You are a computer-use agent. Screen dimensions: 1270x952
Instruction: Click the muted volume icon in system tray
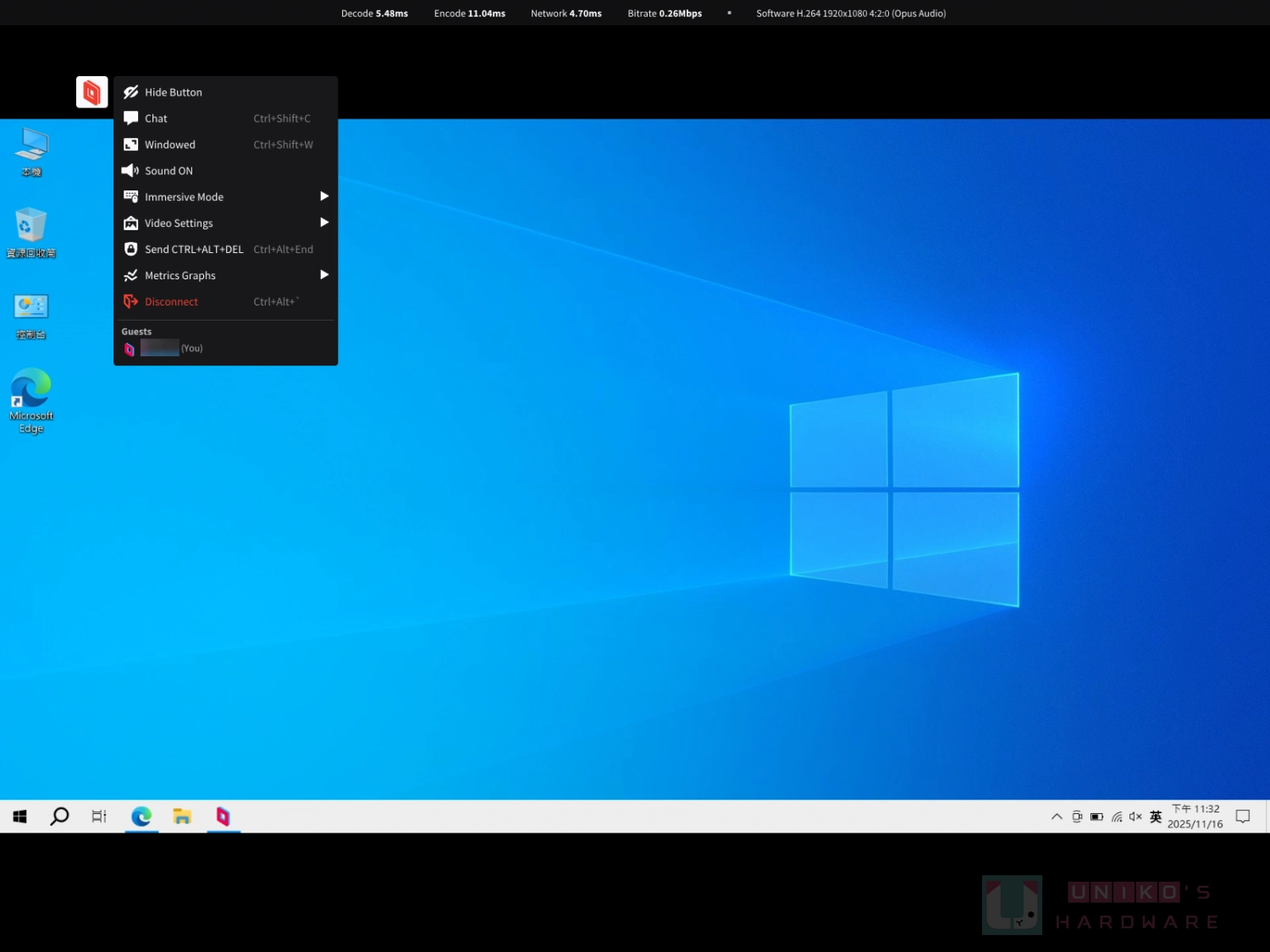point(1135,817)
